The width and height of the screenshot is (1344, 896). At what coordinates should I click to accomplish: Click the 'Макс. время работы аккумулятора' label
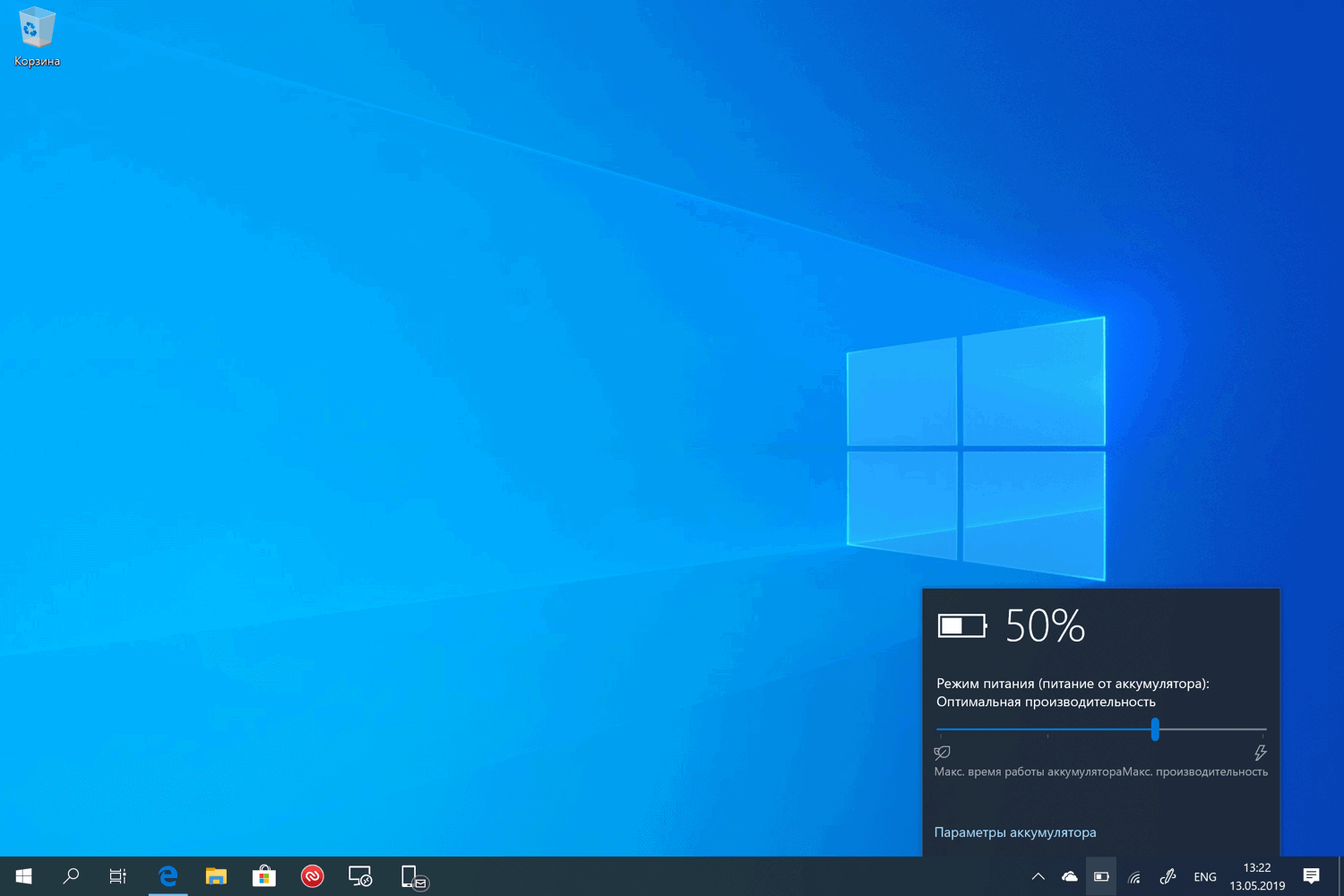click(x=1028, y=771)
